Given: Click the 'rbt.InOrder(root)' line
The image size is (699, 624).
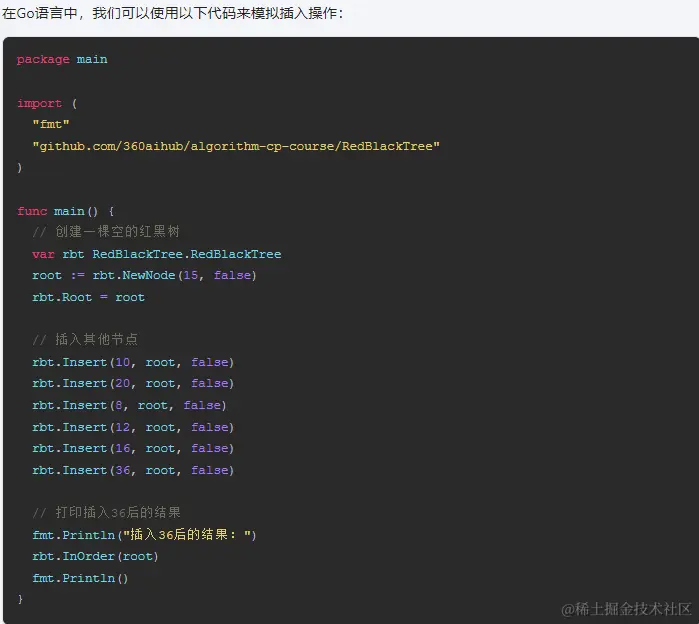Looking at the screenshot, I should [95, 556].
